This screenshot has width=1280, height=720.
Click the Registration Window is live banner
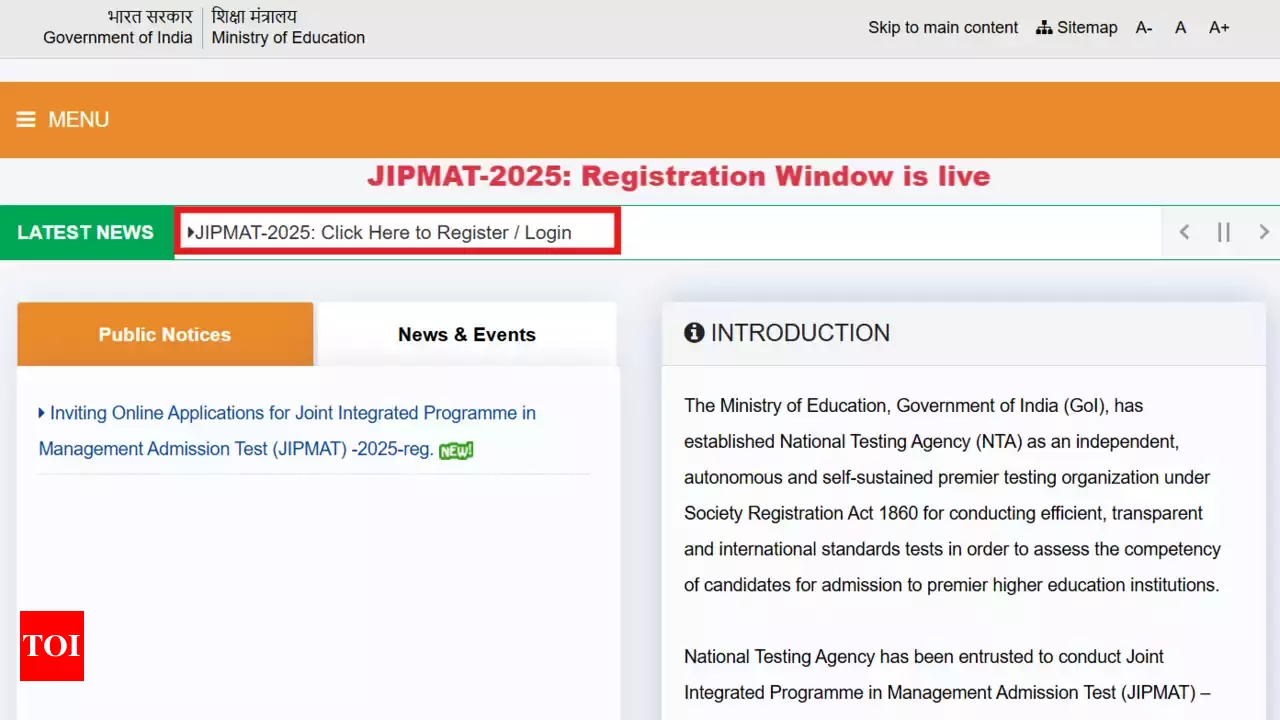tap(678, 177)
